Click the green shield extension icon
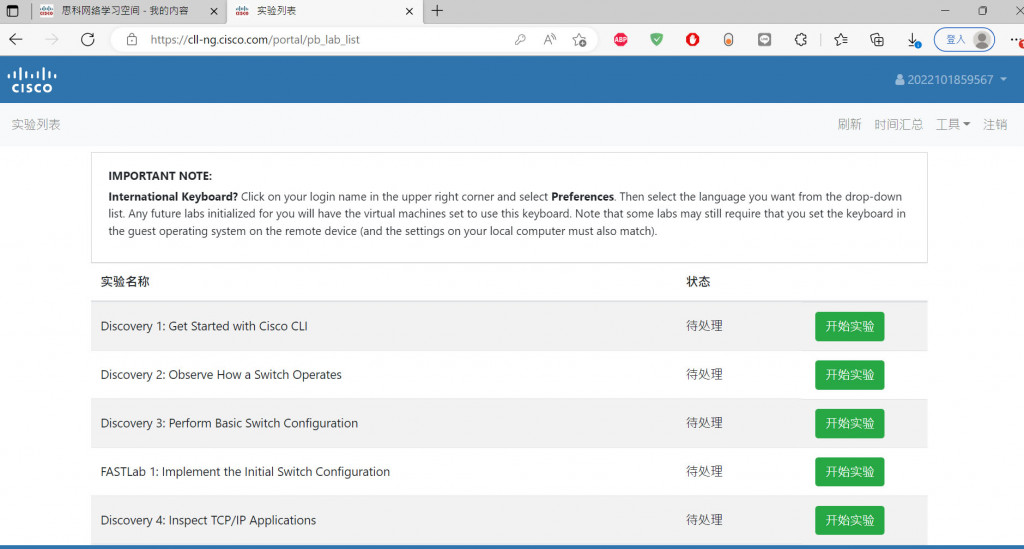The image size is (1024, 549). pos(656,40)
